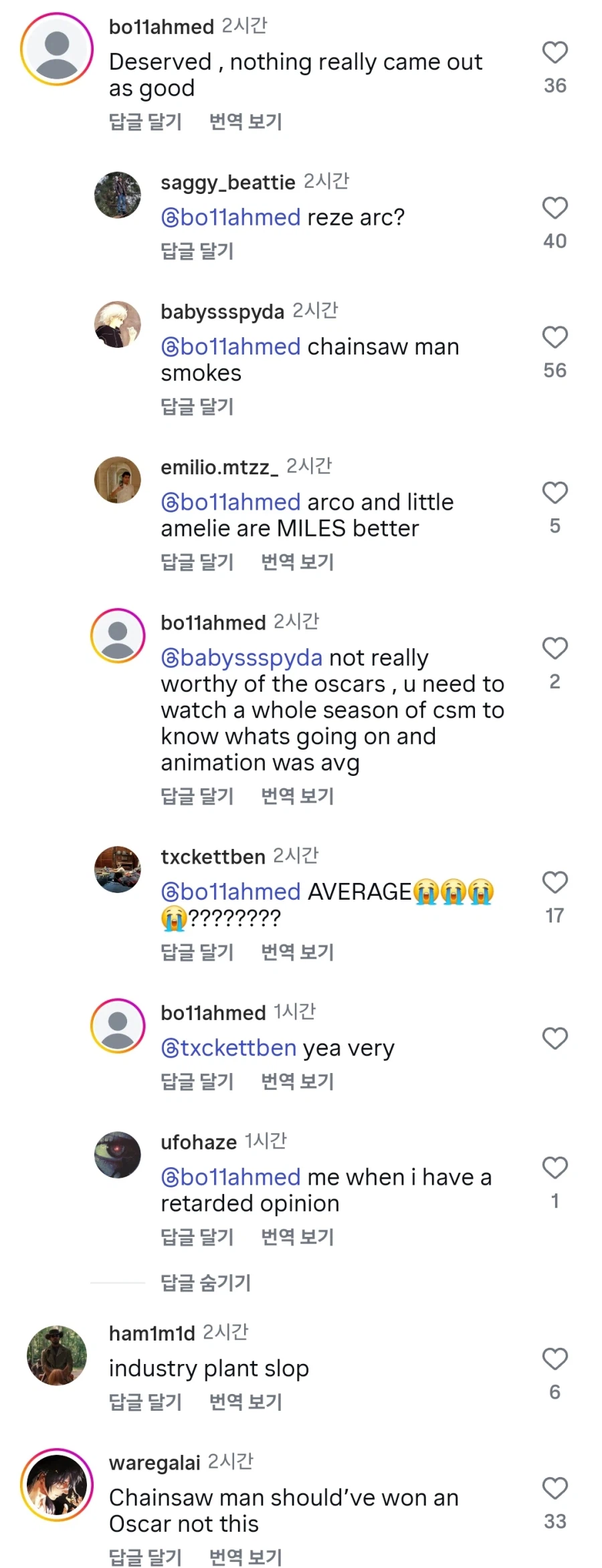Viewport: 602px width, 1568px height.
Task: Heart txckettben's AVERAGE reply
Action: (555, 882)
